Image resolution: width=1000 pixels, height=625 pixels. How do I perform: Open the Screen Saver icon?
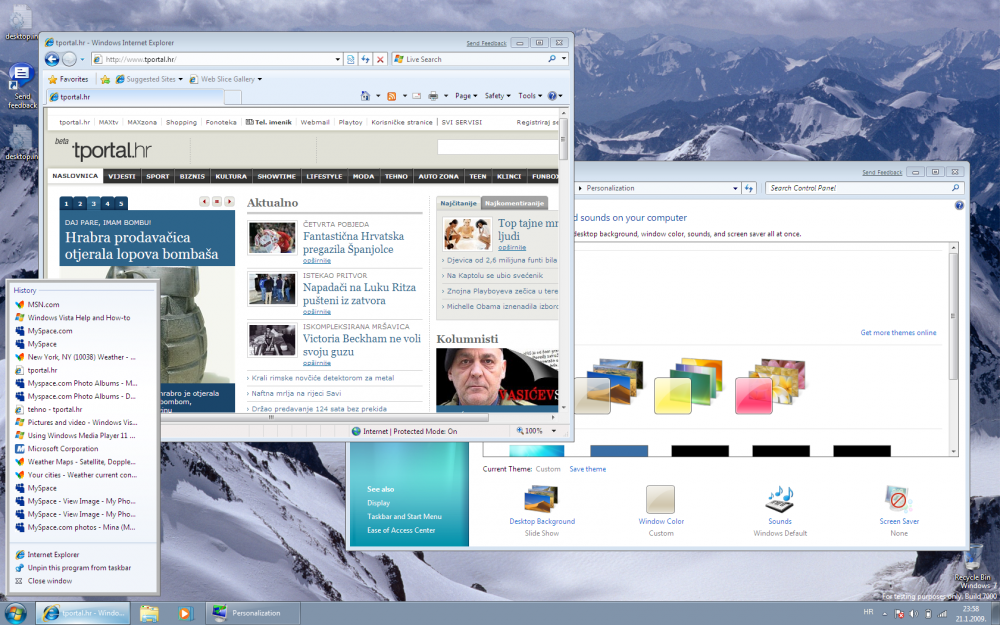coord(899,499)
